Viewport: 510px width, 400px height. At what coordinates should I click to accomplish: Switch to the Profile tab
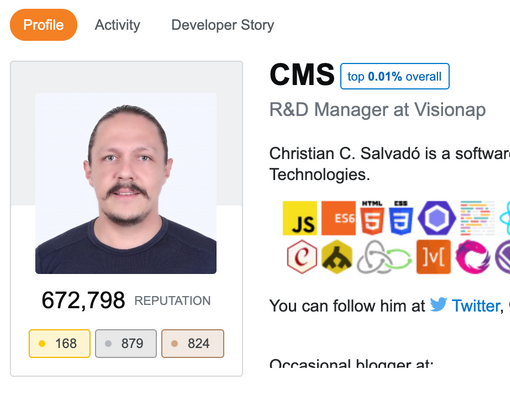[x=44, y=25]
